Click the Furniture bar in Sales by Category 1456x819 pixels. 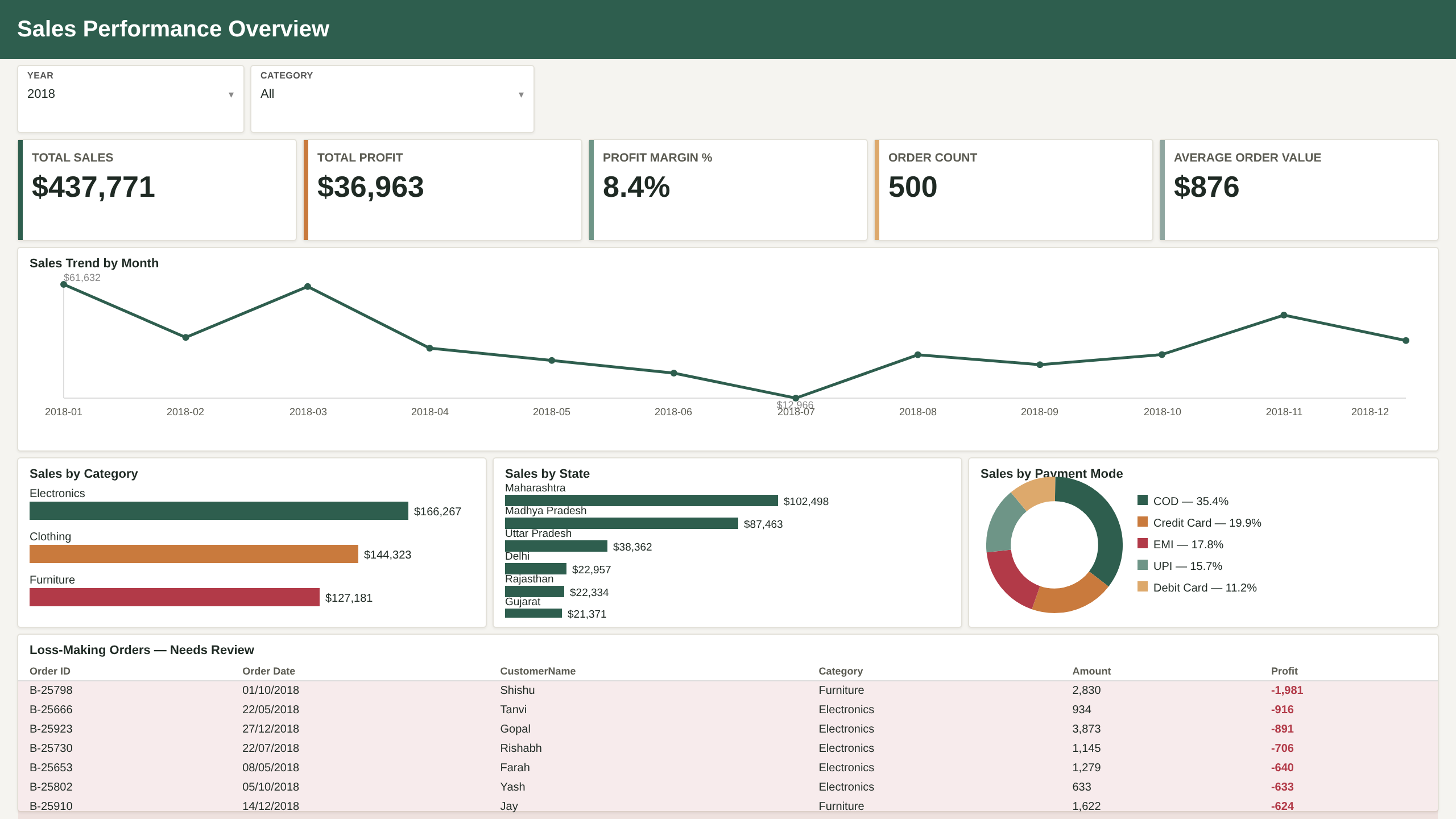175,597
